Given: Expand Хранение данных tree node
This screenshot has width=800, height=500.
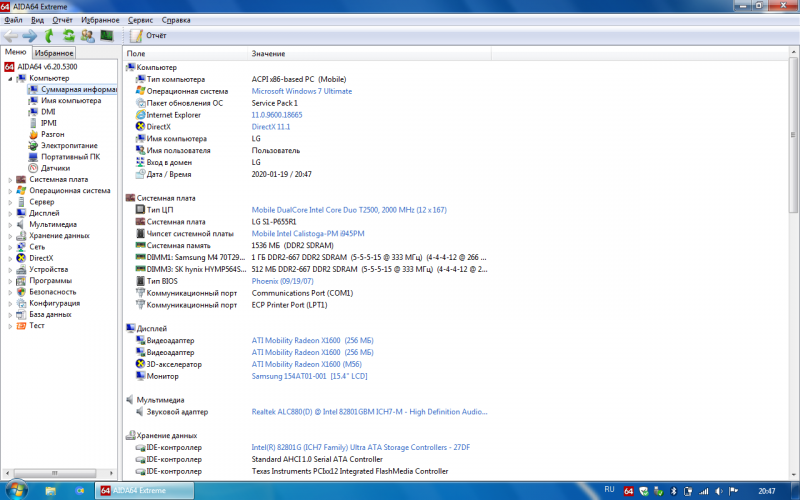Looking at the screenshot, I should (x=10, y=236).
